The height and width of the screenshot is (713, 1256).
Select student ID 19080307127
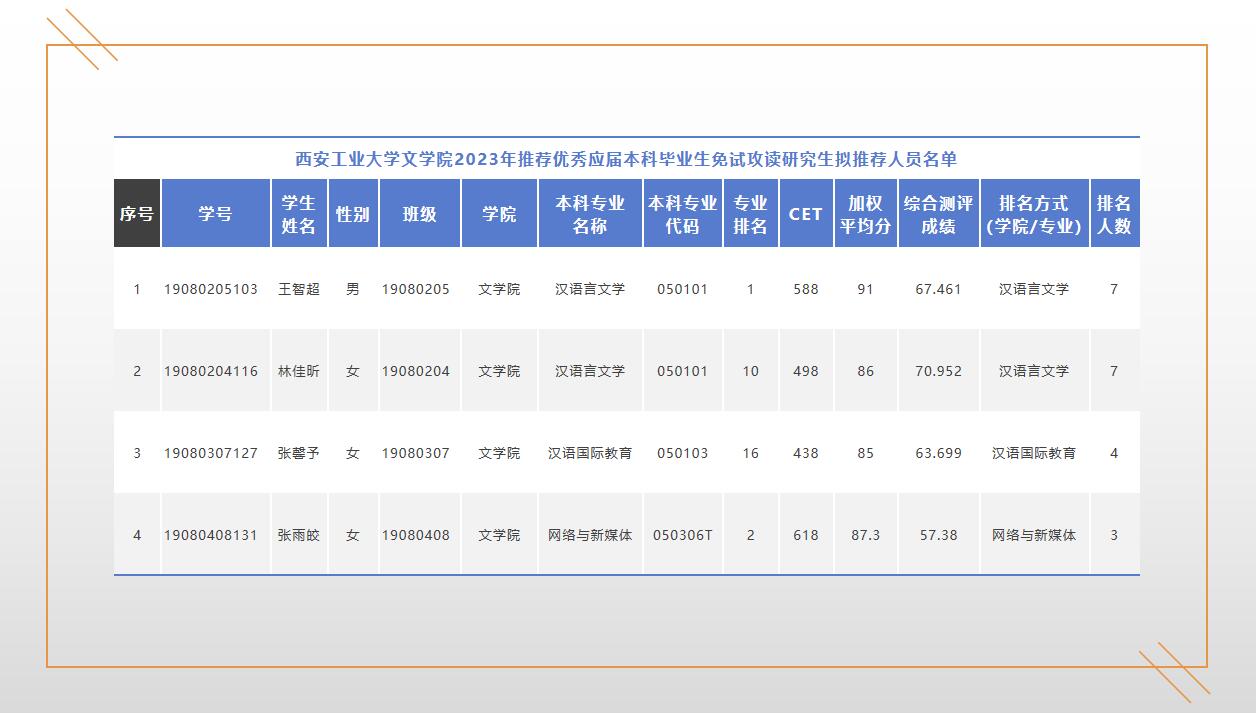click(x=211, y=453)
